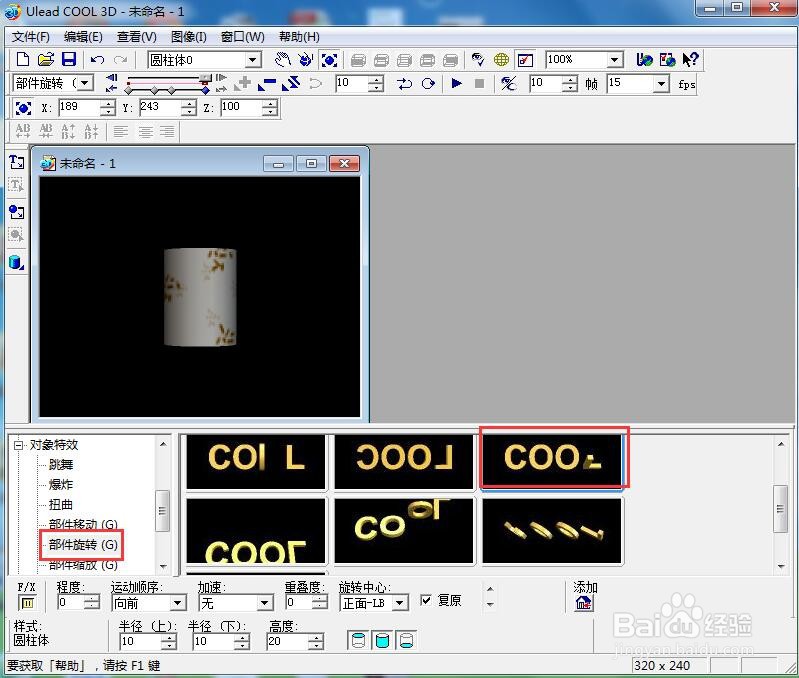Open the 查看(V) menu

(137, 37)
